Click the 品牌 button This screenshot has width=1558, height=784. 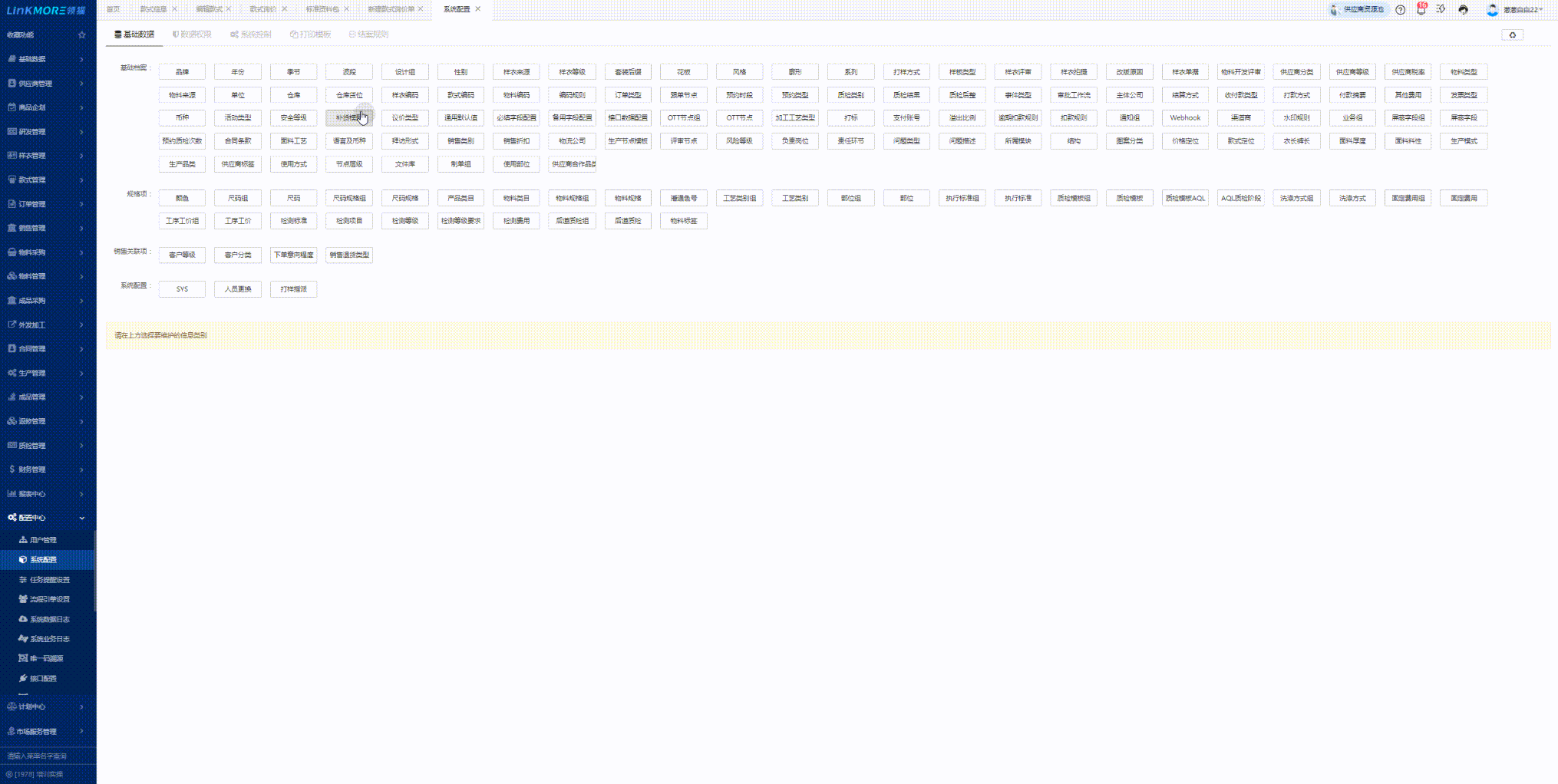pos(182,72)
